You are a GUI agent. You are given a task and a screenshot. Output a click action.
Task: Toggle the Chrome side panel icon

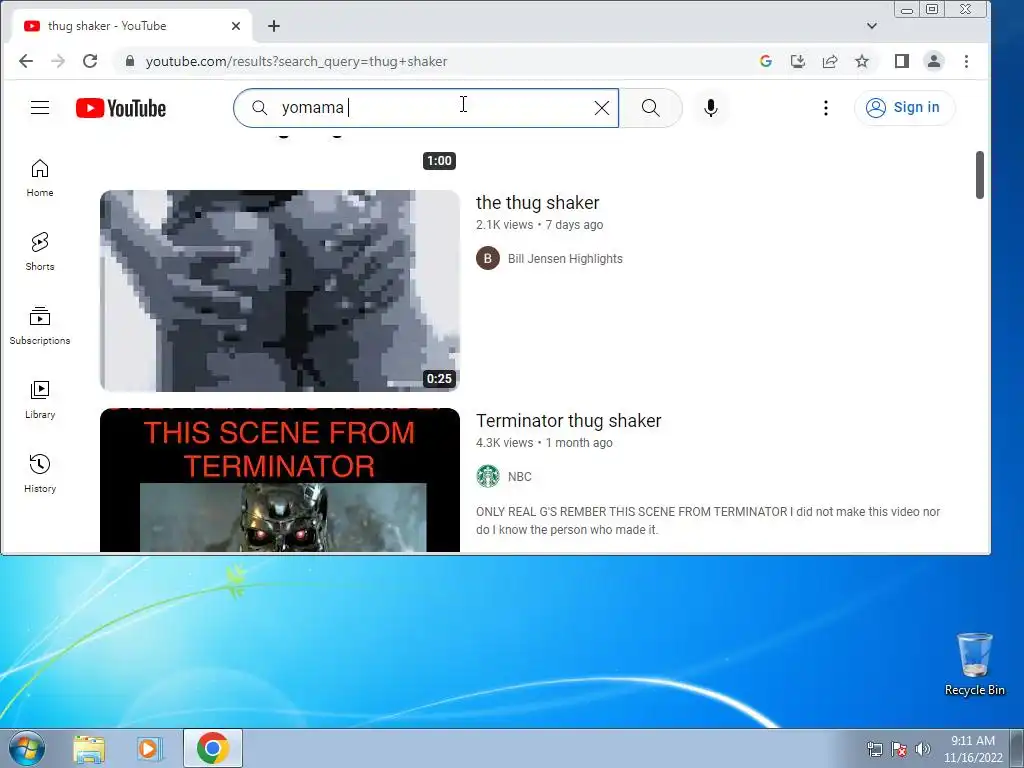[x=902, y=61]
